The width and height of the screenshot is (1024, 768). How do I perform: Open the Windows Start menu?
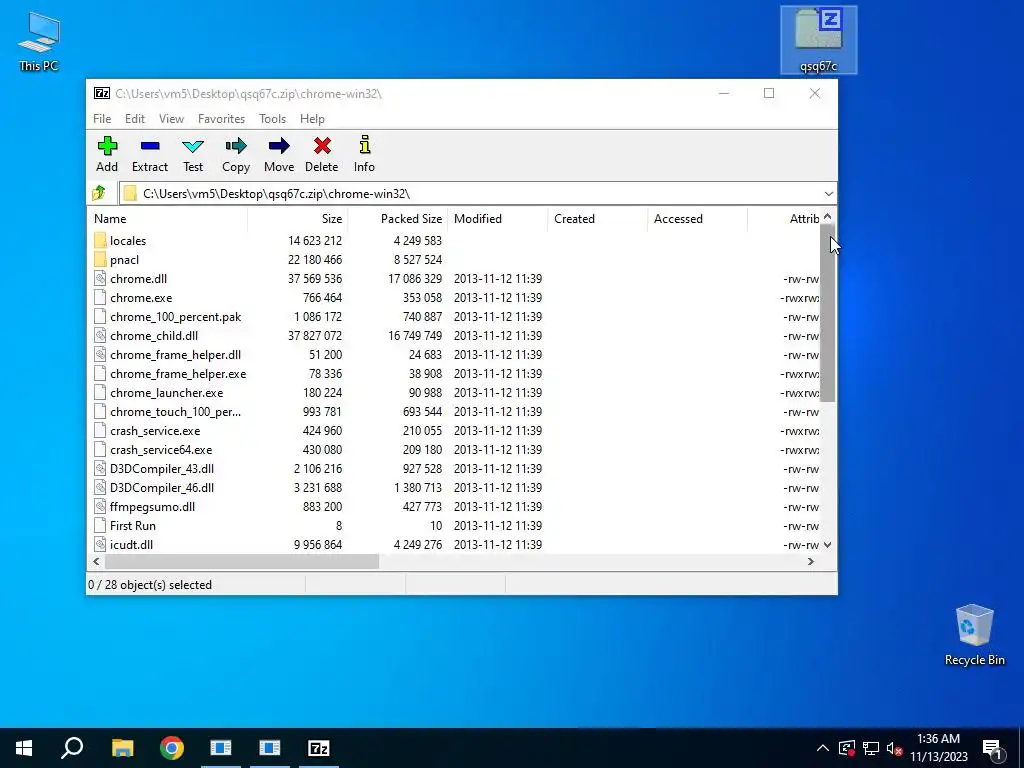(x=24, y=748)
